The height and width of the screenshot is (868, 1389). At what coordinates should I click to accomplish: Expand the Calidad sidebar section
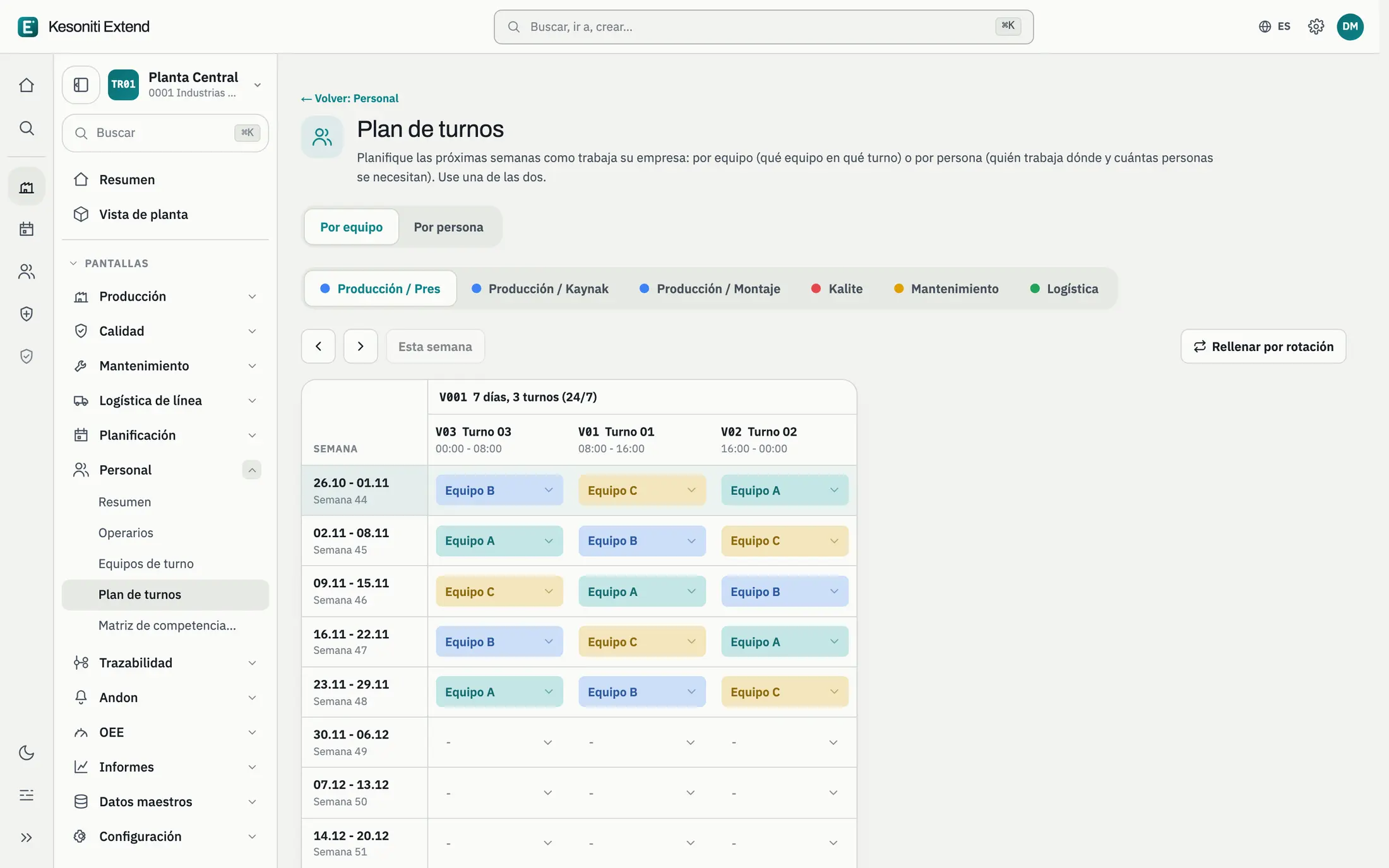tap(165, 331)
